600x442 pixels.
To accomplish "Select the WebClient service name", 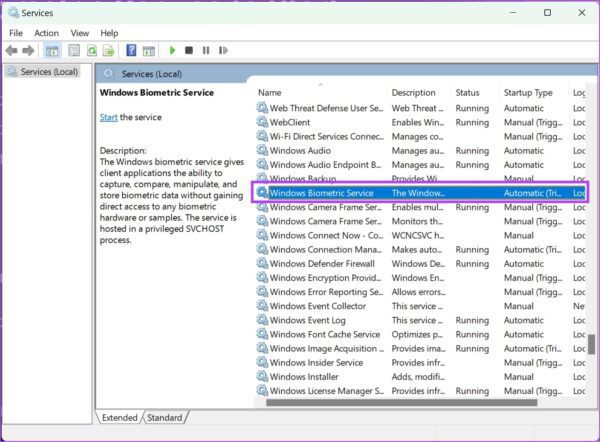I will tap(290, 122).
